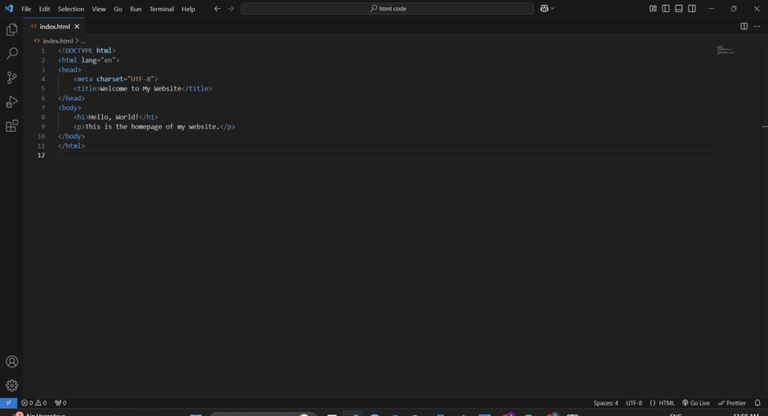Go forward using the right arrow
This screenshot has height=416, width=768.
(x=230, y=9)
